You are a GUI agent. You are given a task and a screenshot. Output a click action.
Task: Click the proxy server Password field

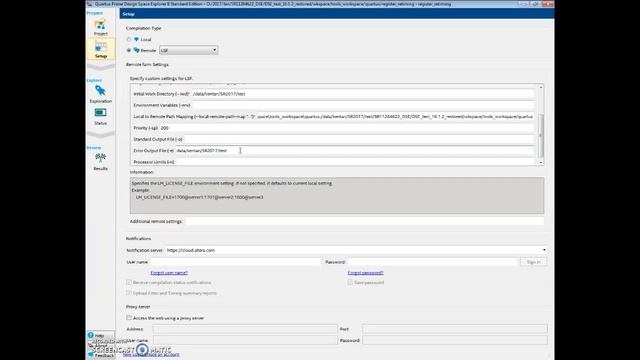455,340
